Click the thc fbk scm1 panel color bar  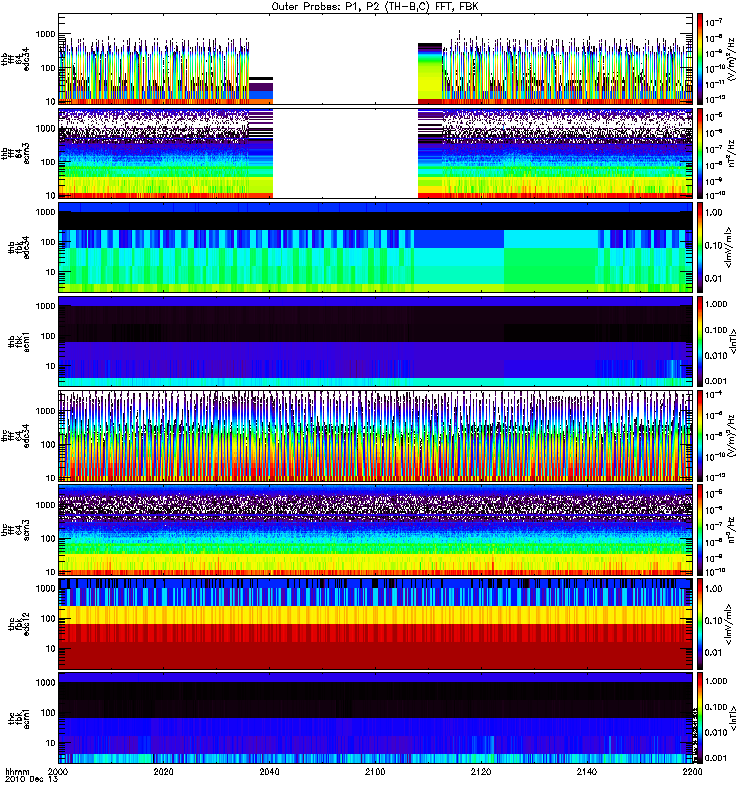700,718
